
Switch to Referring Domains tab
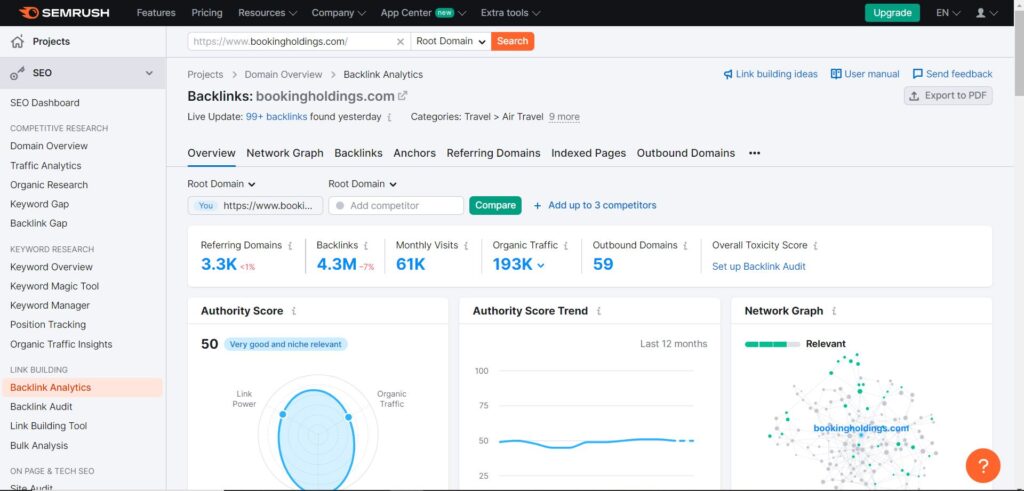point(494,153)
